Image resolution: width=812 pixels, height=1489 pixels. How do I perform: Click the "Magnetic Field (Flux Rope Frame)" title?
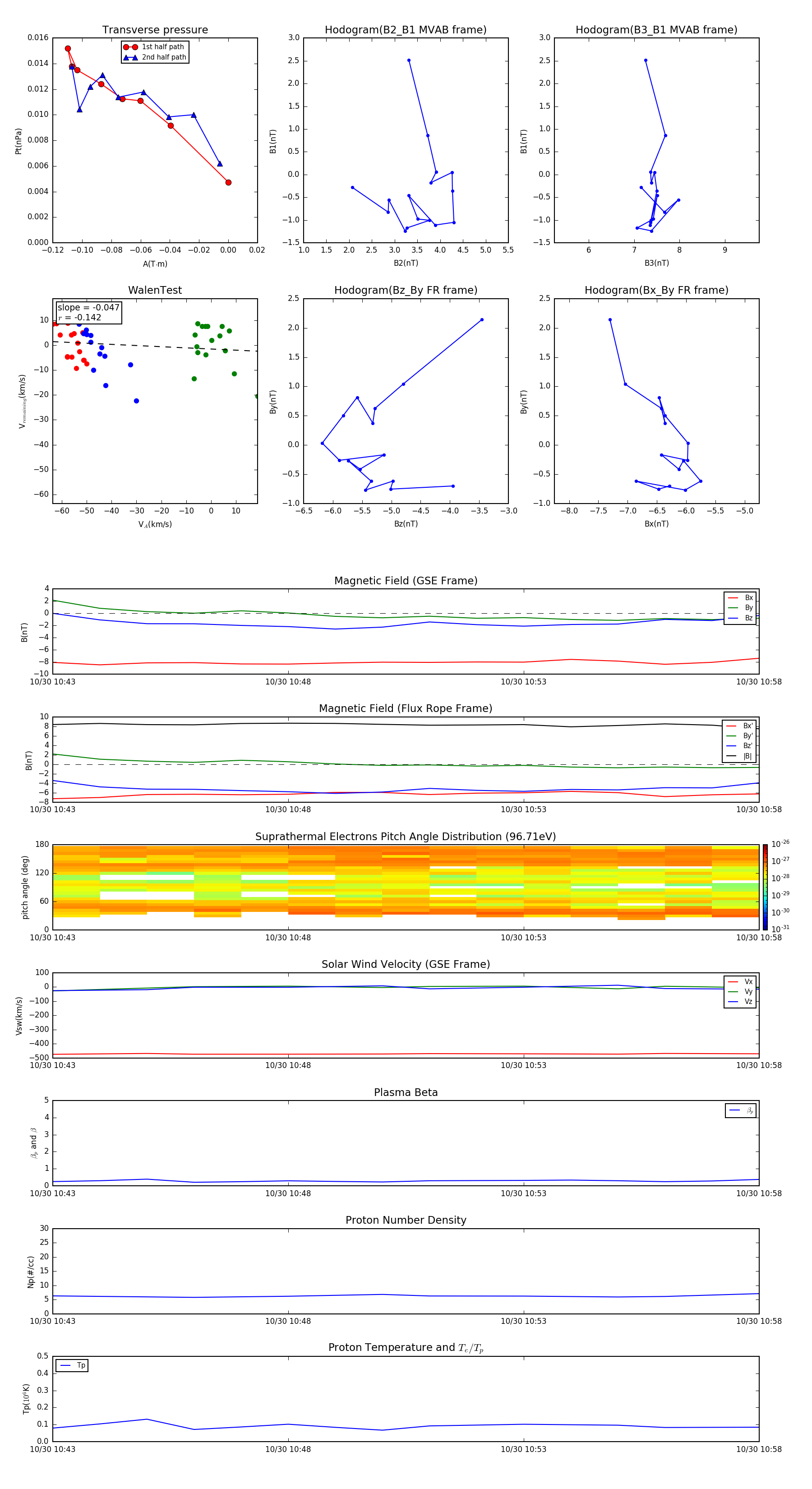point(406,709)
